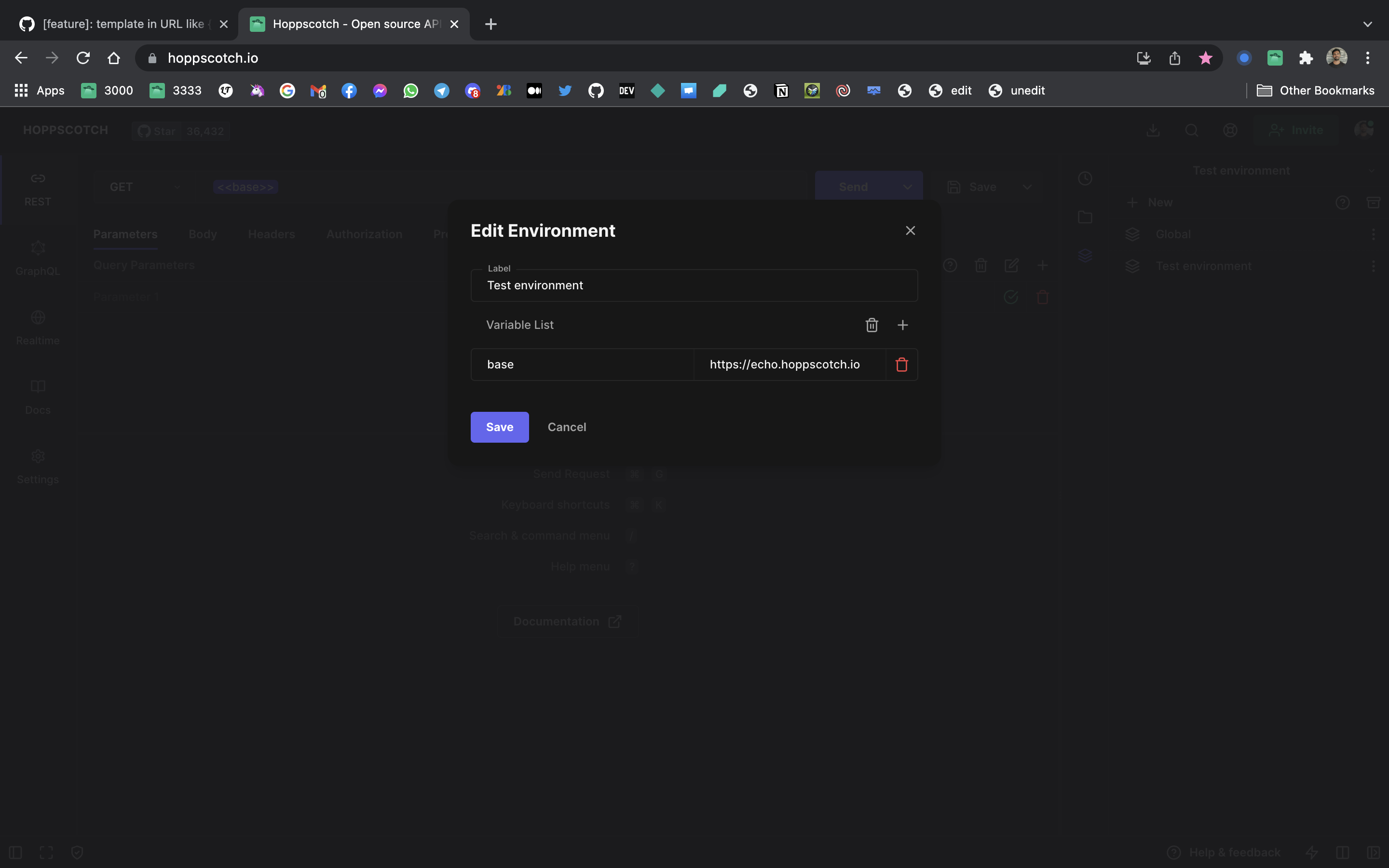Cancel editing the environment

pyautogui.click(x=567, y=427)
